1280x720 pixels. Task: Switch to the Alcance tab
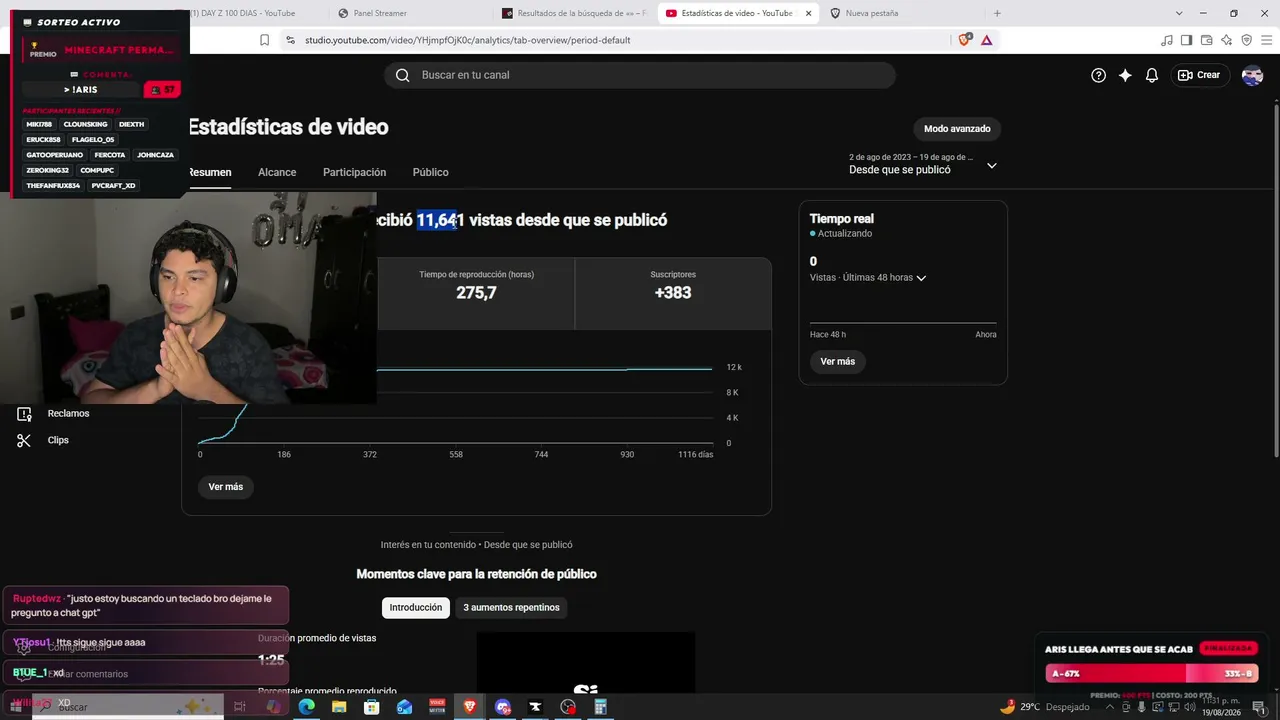pos(277,172)
